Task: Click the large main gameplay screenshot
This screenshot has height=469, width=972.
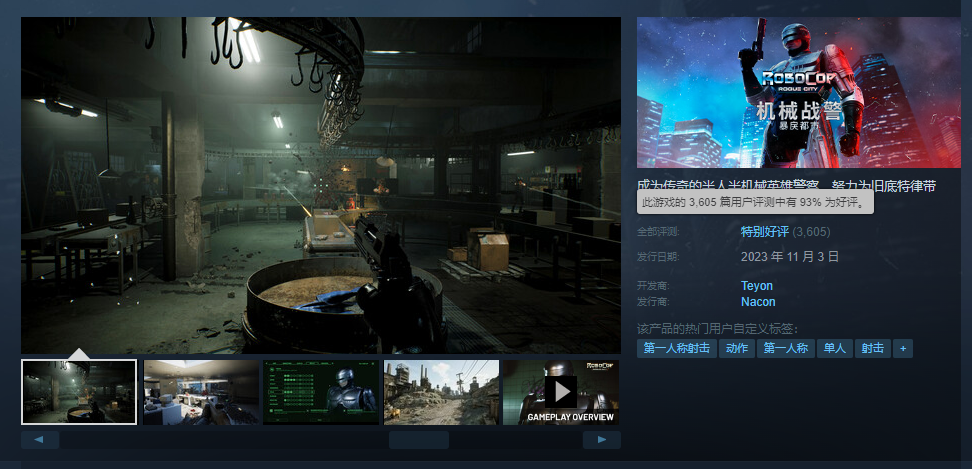Action: coord(321,185)
